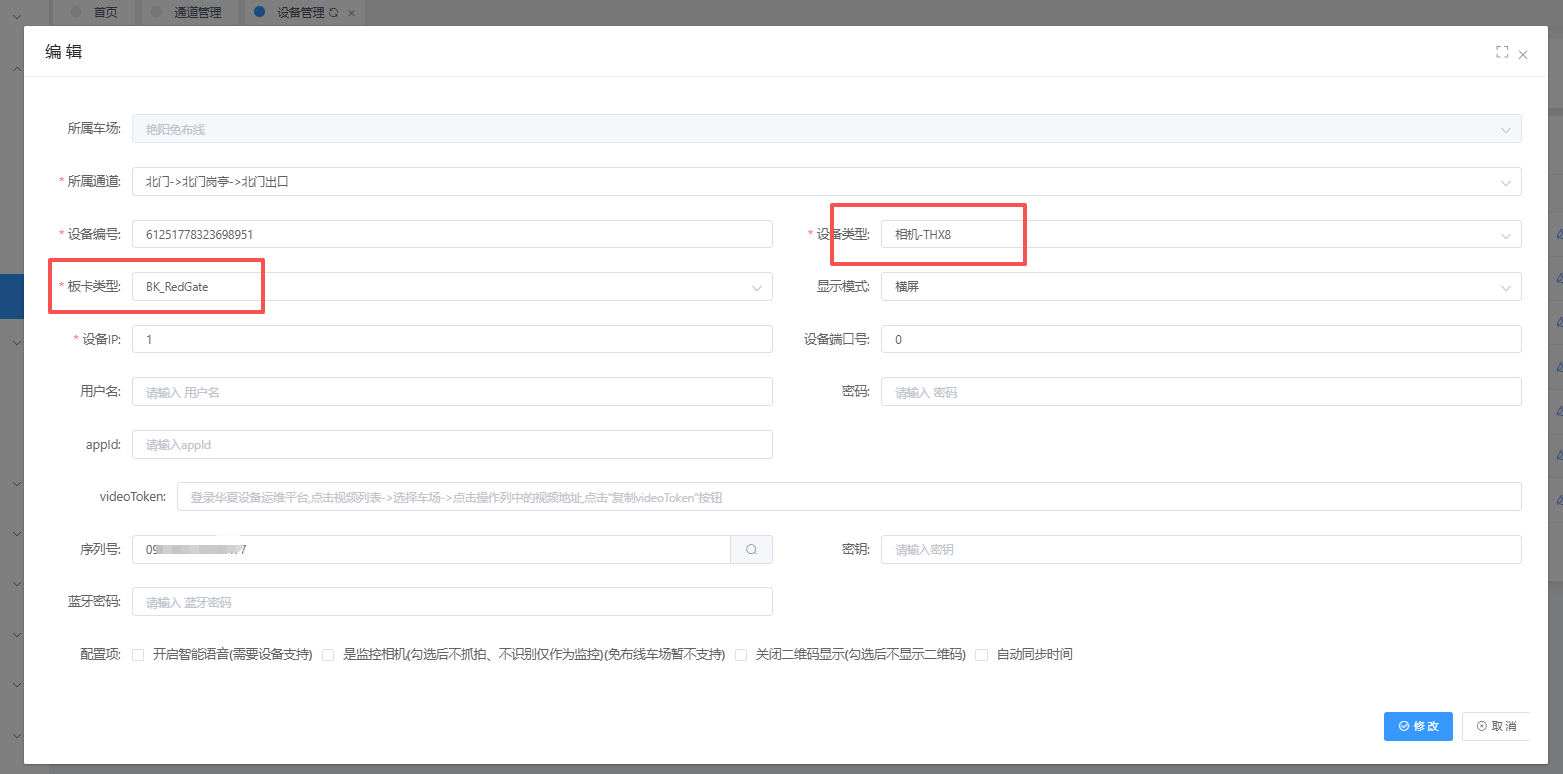1563x774 pixels.
Task: Click the videoToken input field
Action: (x=849, y=497)
